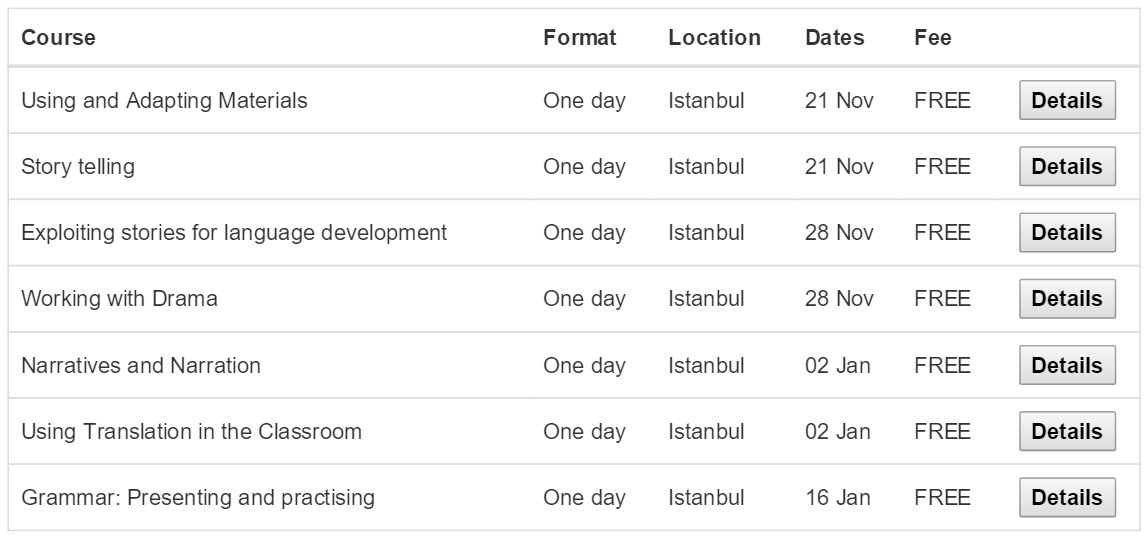Open Details for Working with Drama
The height and width of the screenshot is (536, 1147).
point(1066,299)
